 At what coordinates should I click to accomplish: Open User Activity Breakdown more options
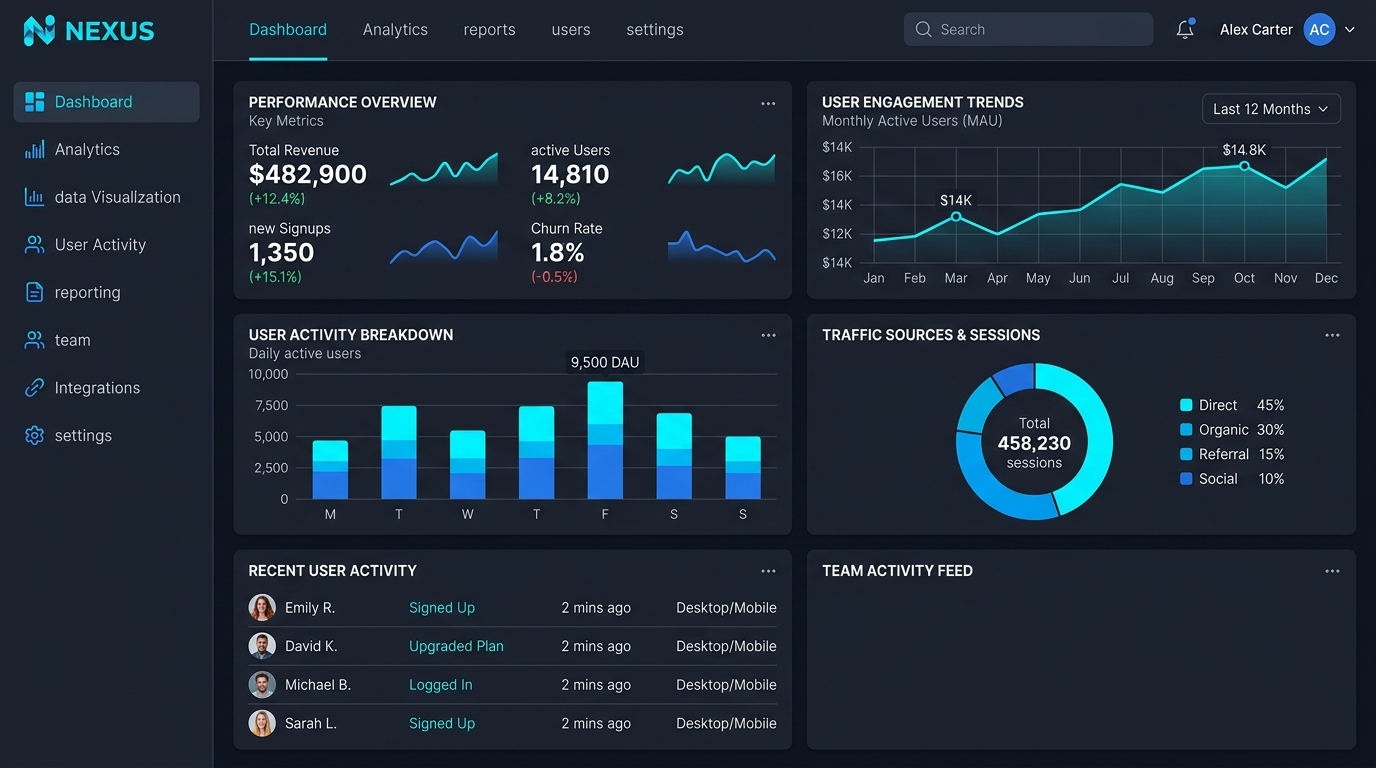coord(768,335)
